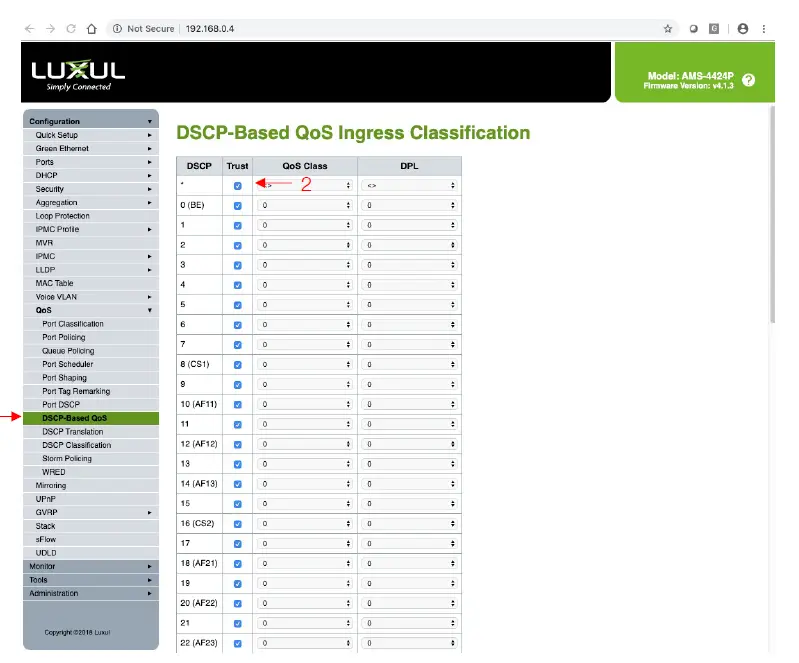Open QoS Class dropdown for DSCP 8 (CS1)
Viewport: 799px width, 663px height.
click(305, 364)
